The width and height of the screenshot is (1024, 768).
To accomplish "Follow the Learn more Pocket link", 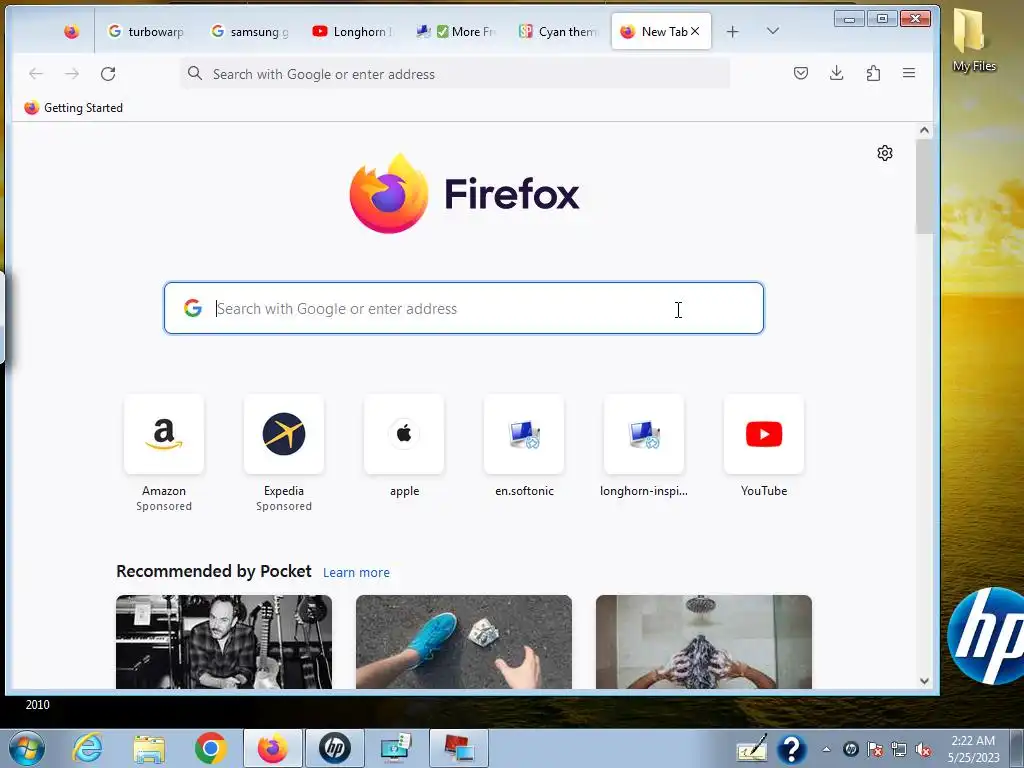I will pos(357,573).
